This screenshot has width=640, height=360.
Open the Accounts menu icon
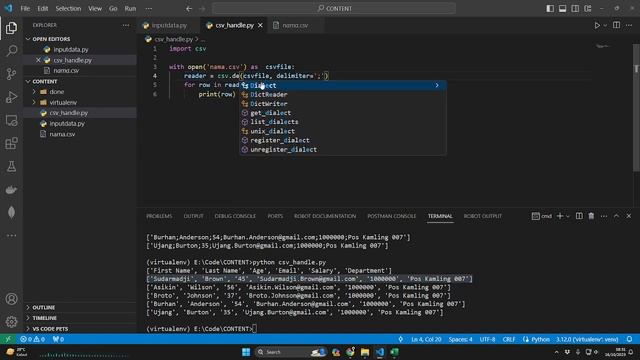[x=11, y=299]
